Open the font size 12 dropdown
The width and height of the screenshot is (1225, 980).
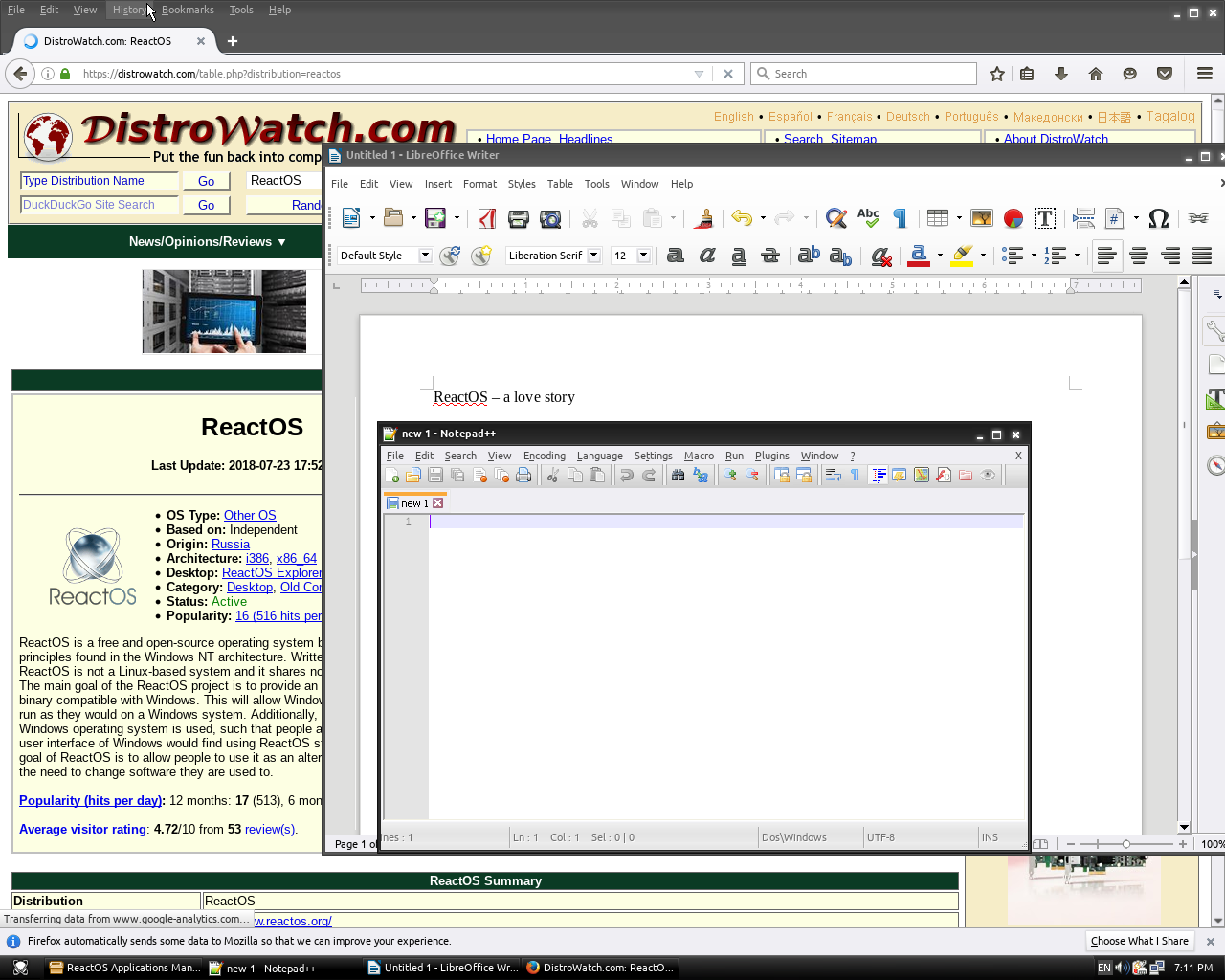click(643, 256)
